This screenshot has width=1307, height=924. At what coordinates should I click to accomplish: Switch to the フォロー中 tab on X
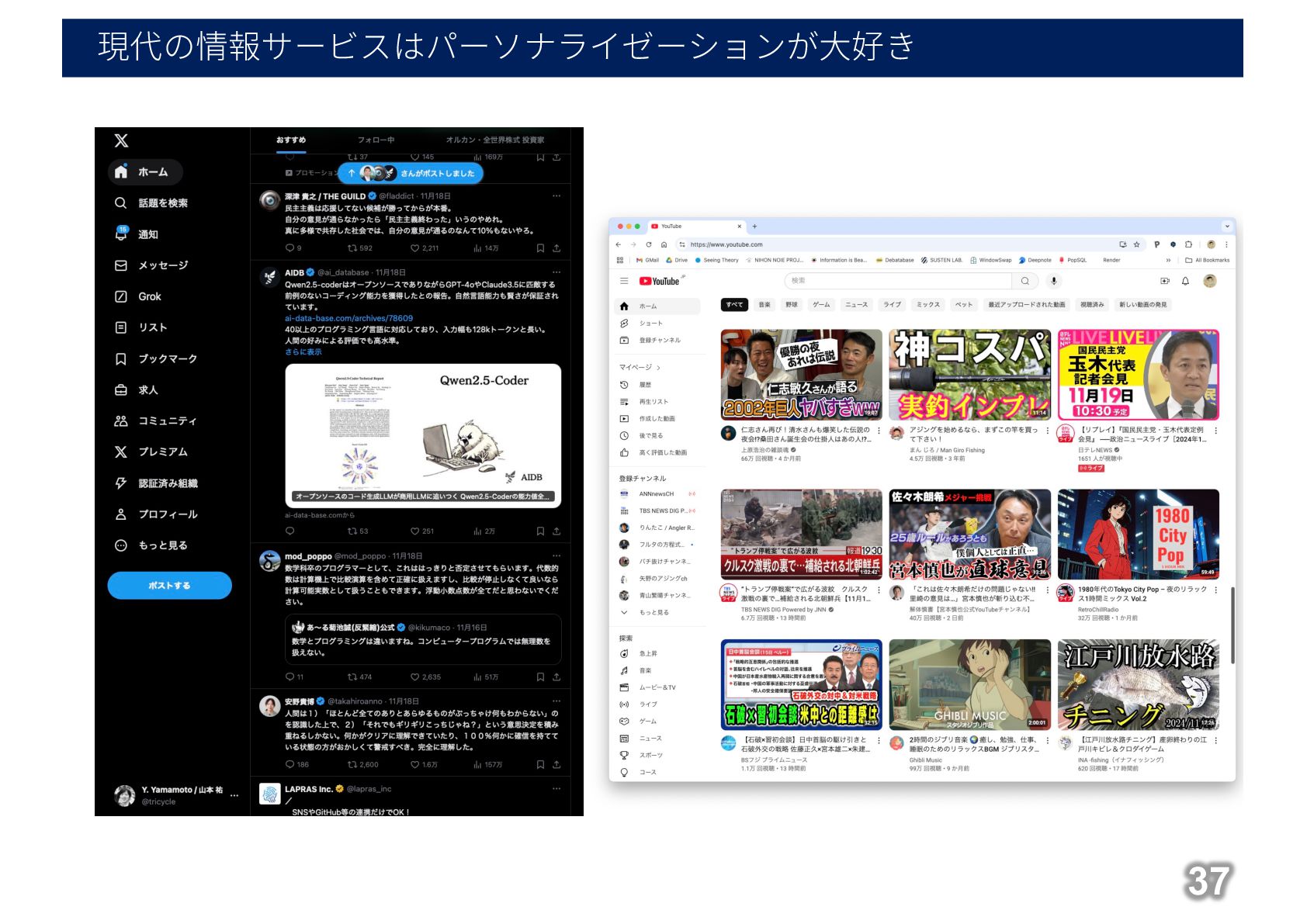[x=376, y=140]
